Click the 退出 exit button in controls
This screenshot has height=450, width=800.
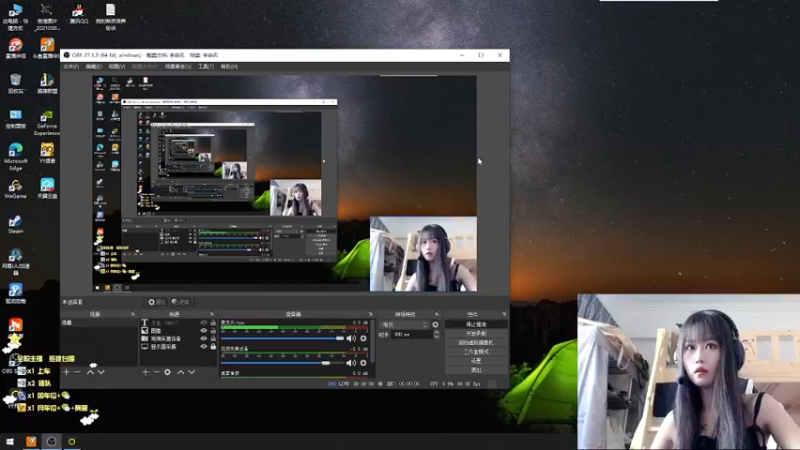[476, 370]
